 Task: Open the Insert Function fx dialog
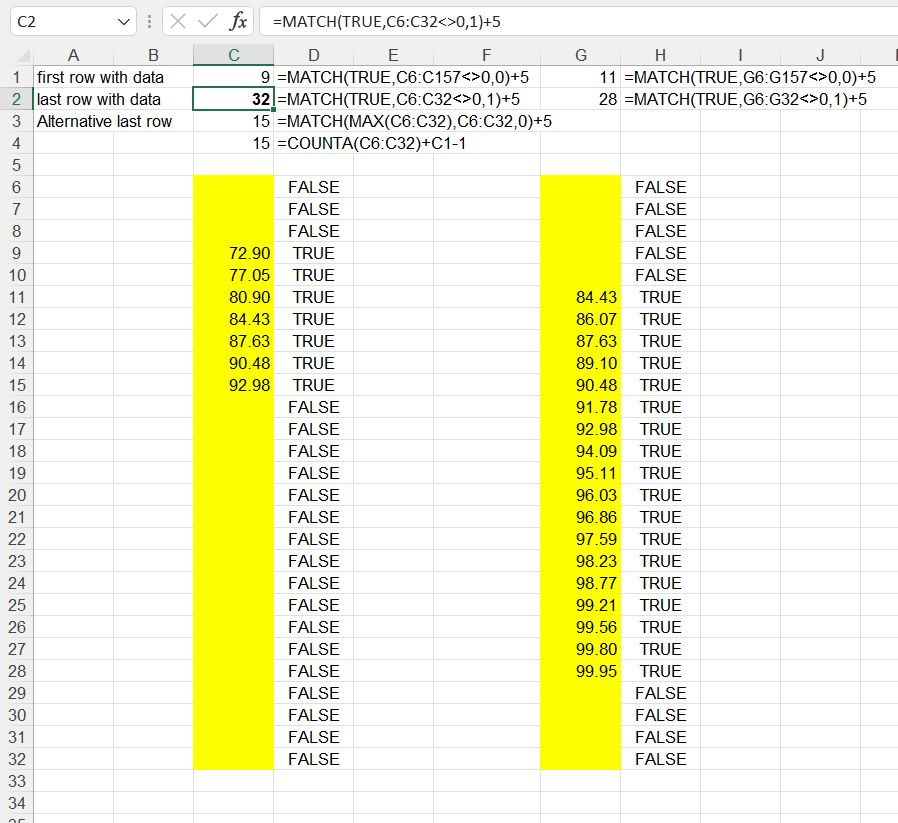click(238, 21)
